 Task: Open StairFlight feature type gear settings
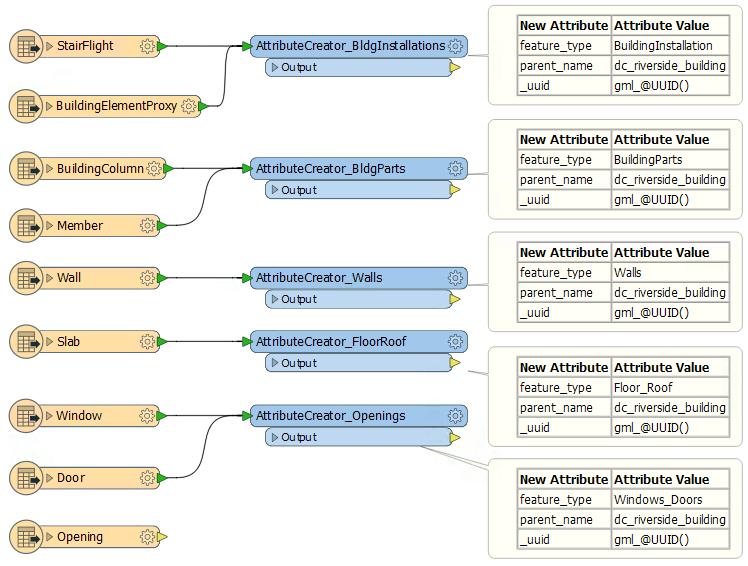[x=147, y=46]
